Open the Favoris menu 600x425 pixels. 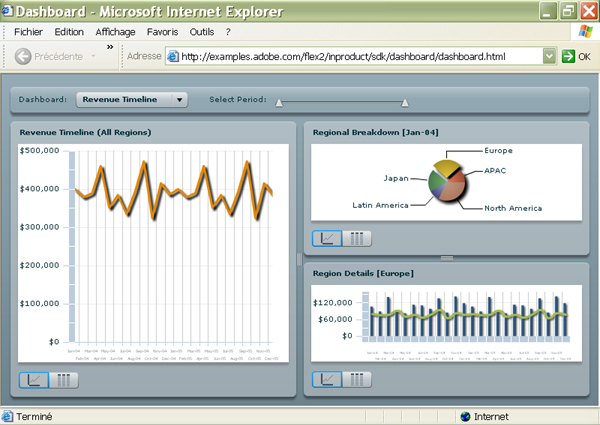pos(163,32)
